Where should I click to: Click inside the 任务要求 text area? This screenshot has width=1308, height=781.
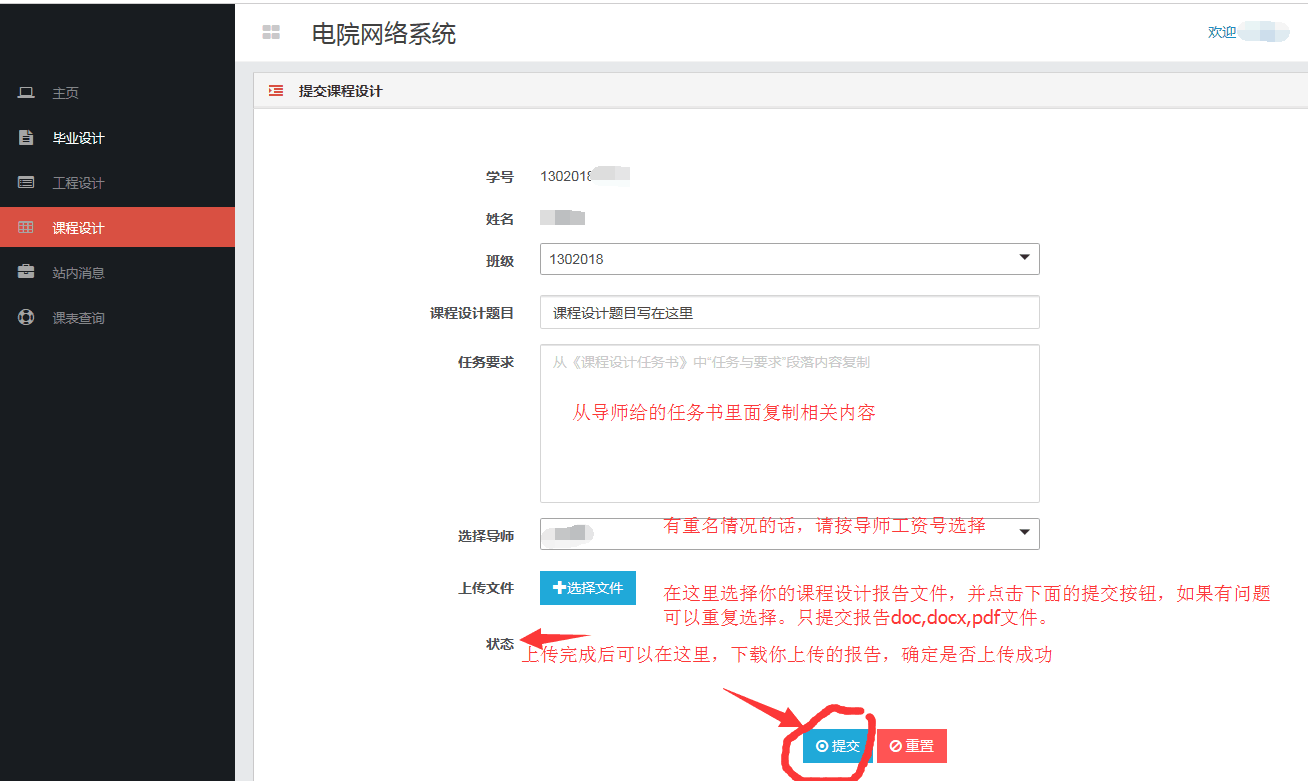click(789, 450)
